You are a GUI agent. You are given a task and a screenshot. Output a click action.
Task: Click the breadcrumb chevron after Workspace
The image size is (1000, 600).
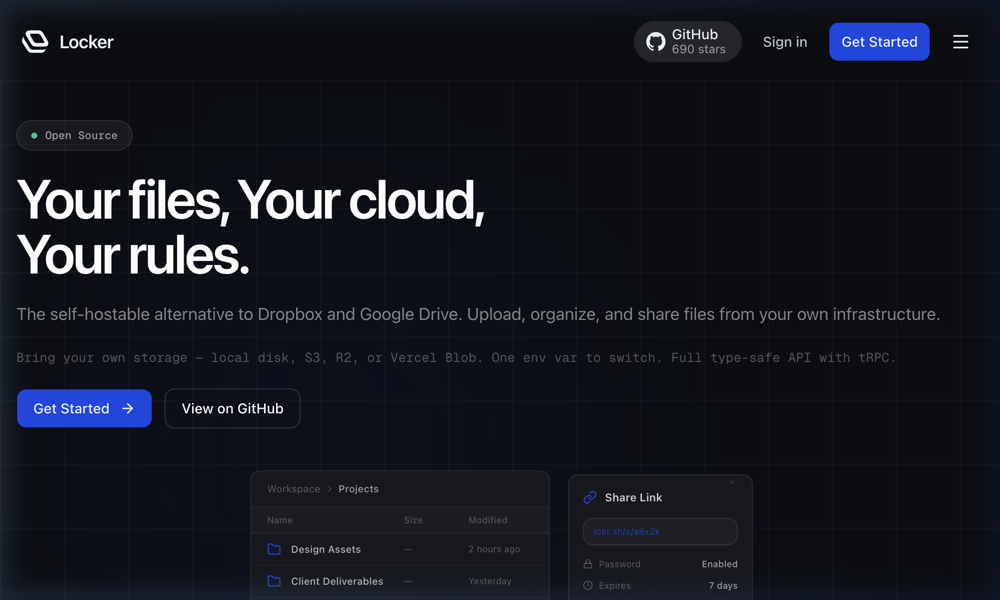coord(329,489)
